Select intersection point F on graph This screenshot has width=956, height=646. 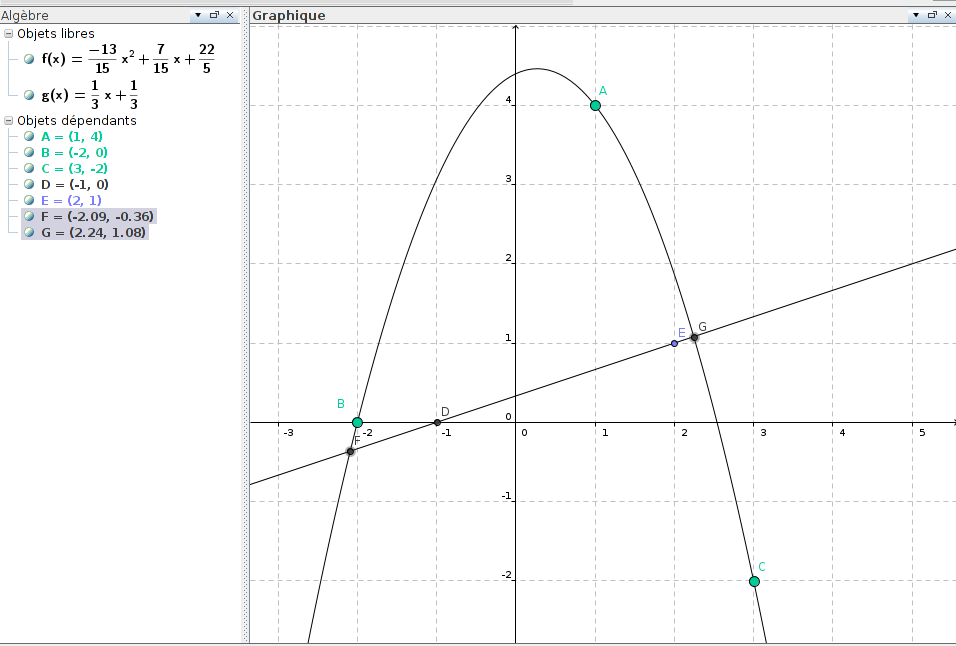tap(350, 451)
